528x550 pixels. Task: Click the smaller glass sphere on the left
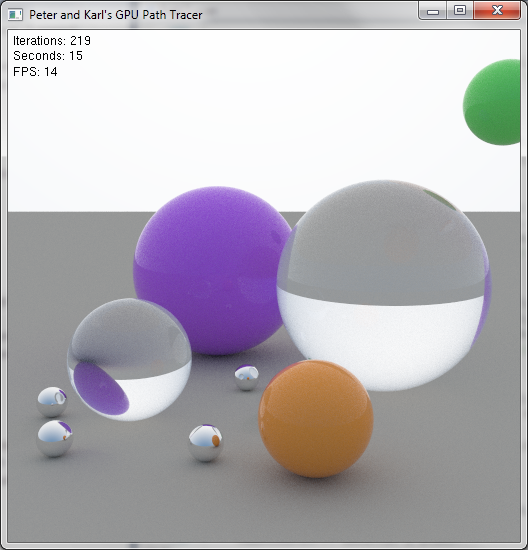click(x=129, y=360)
